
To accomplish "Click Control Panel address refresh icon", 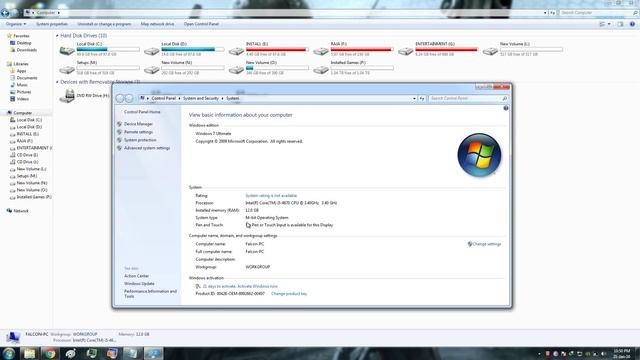I will coord(422,98).
